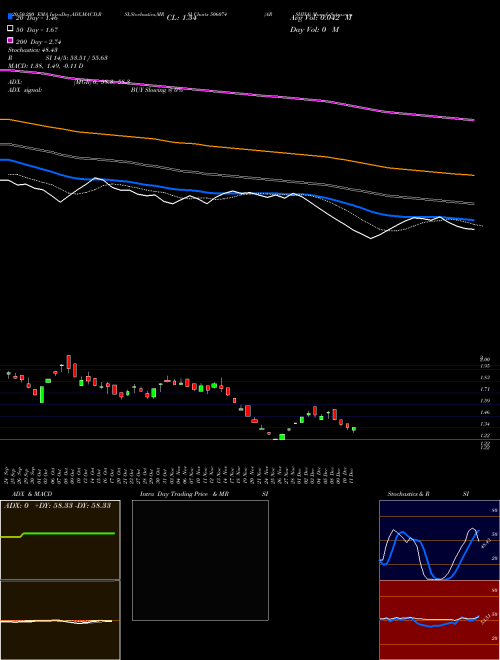Click the 'ADX signal:' label
This screenshot has width=500, height=660.
pyautogui.click(x=25, y=90)
